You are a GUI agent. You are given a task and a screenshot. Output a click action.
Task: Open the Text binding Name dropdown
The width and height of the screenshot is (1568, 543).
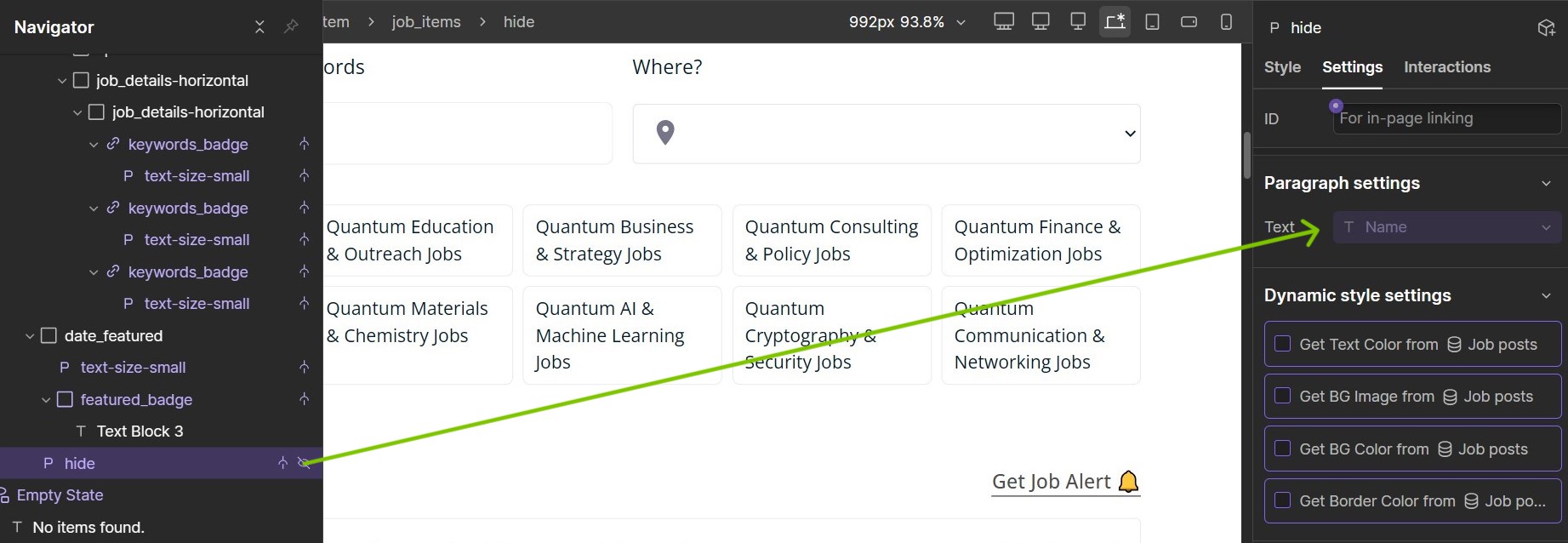[1446, 227]
